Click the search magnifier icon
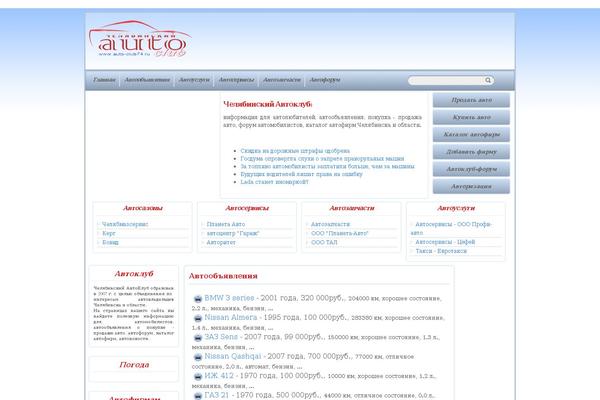 click(488, 80)
